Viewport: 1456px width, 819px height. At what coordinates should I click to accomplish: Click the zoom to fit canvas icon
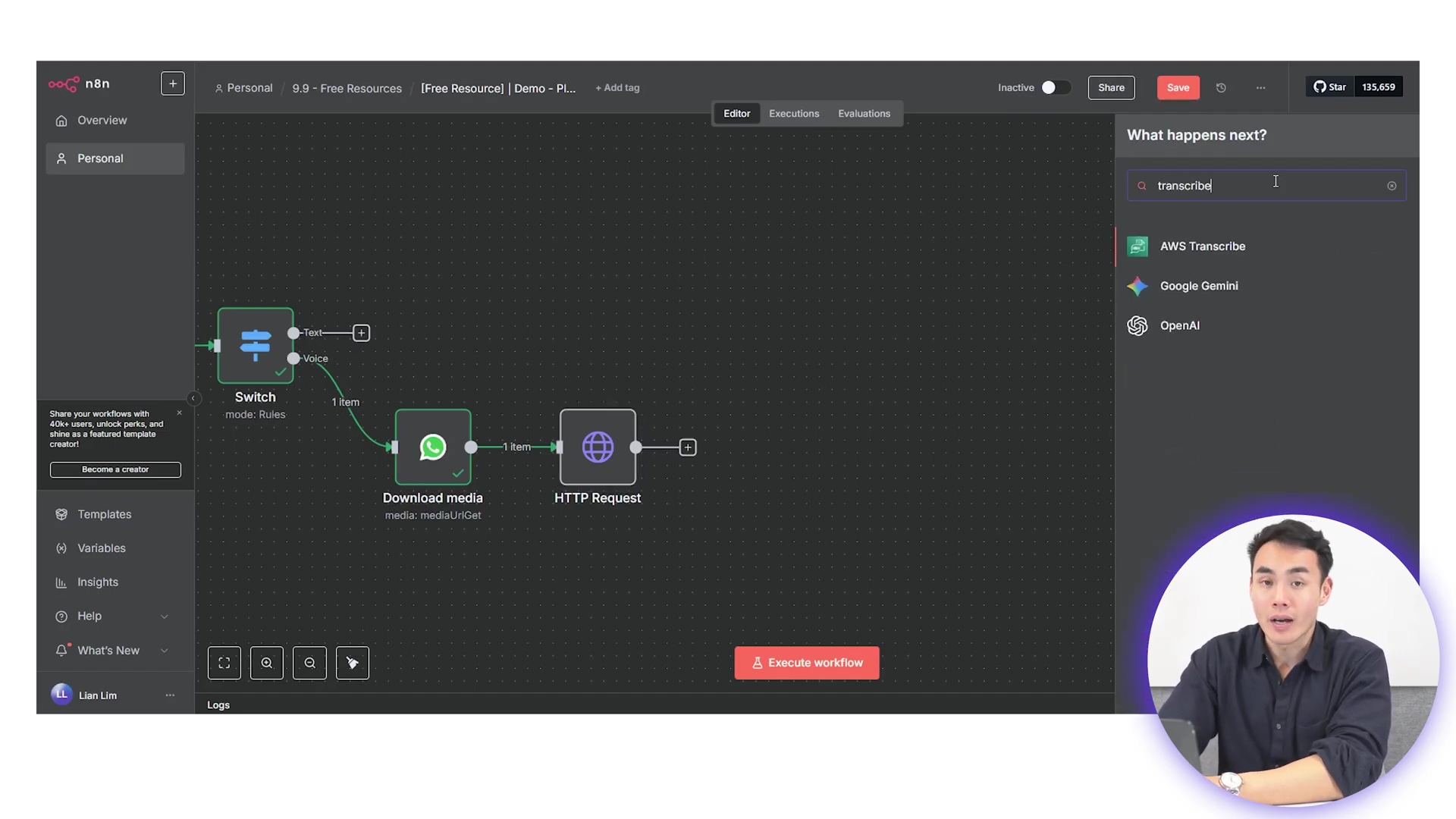[x=224, y=663]
